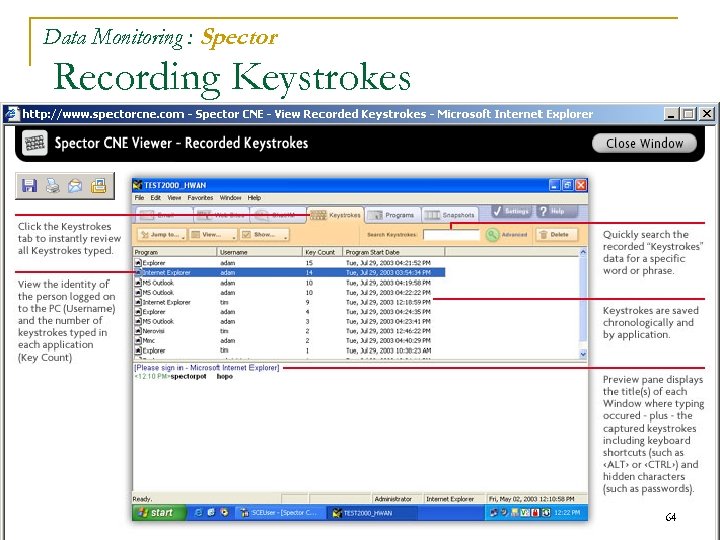Open the View menu in menu bar
Viewport: 720px width, 540px height.
[174, 198]
